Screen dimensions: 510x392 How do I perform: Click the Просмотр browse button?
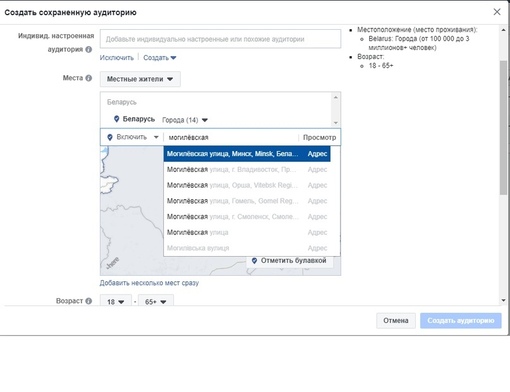(x=319, y=137)
